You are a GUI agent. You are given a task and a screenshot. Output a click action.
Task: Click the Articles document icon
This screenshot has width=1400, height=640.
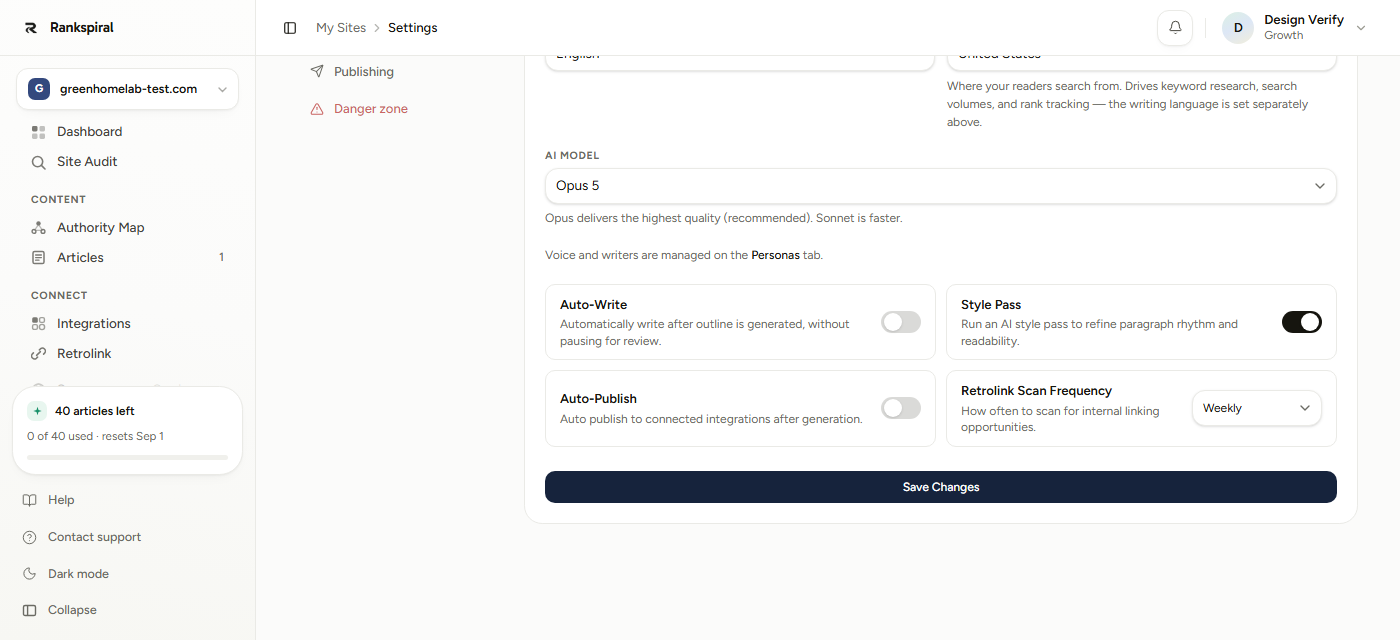point(39,258)
